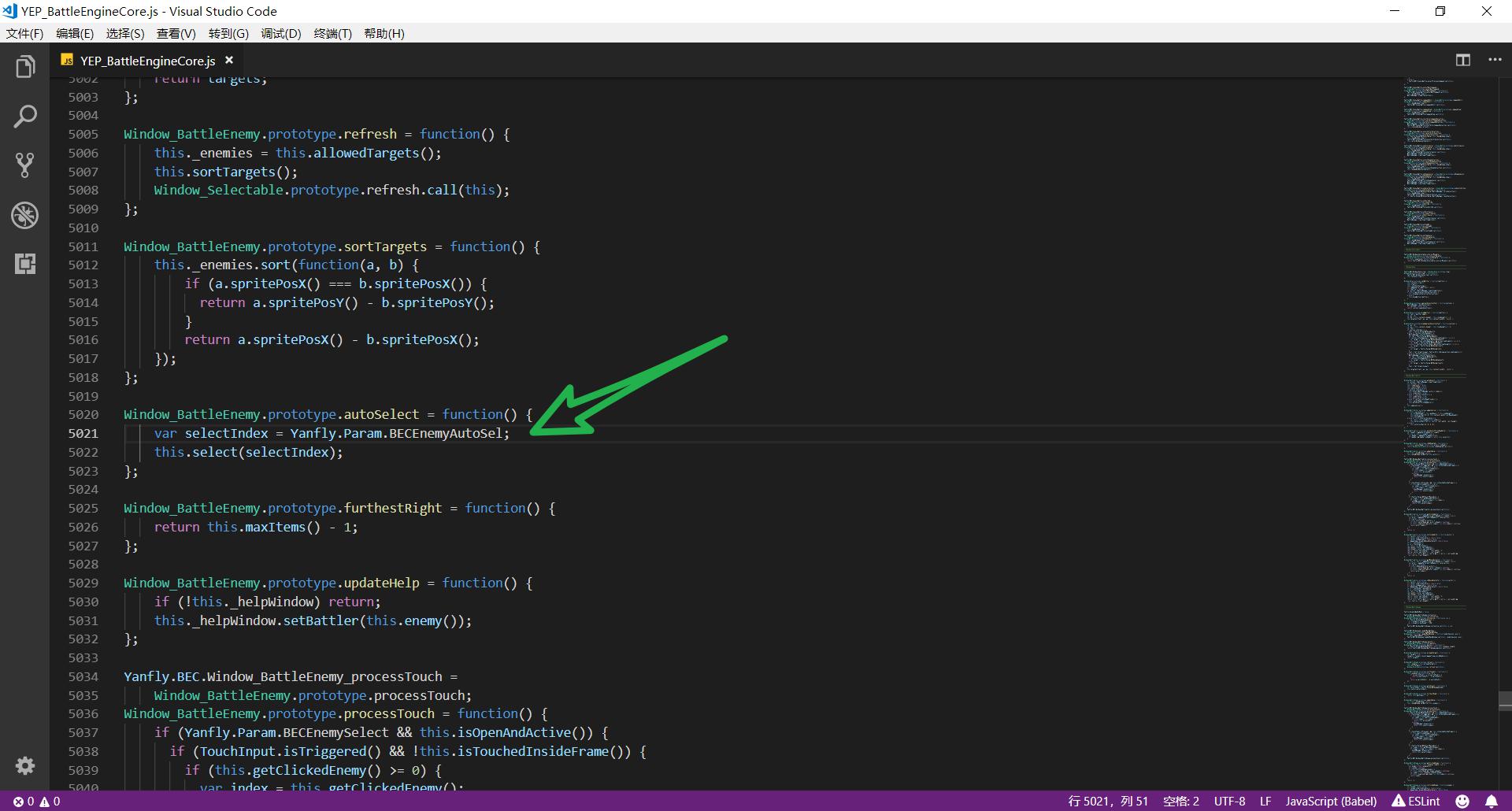This screenshot has width=1512, height=811.
Task: Click the VS Code logo in title bar
Action: click(9, 11)
